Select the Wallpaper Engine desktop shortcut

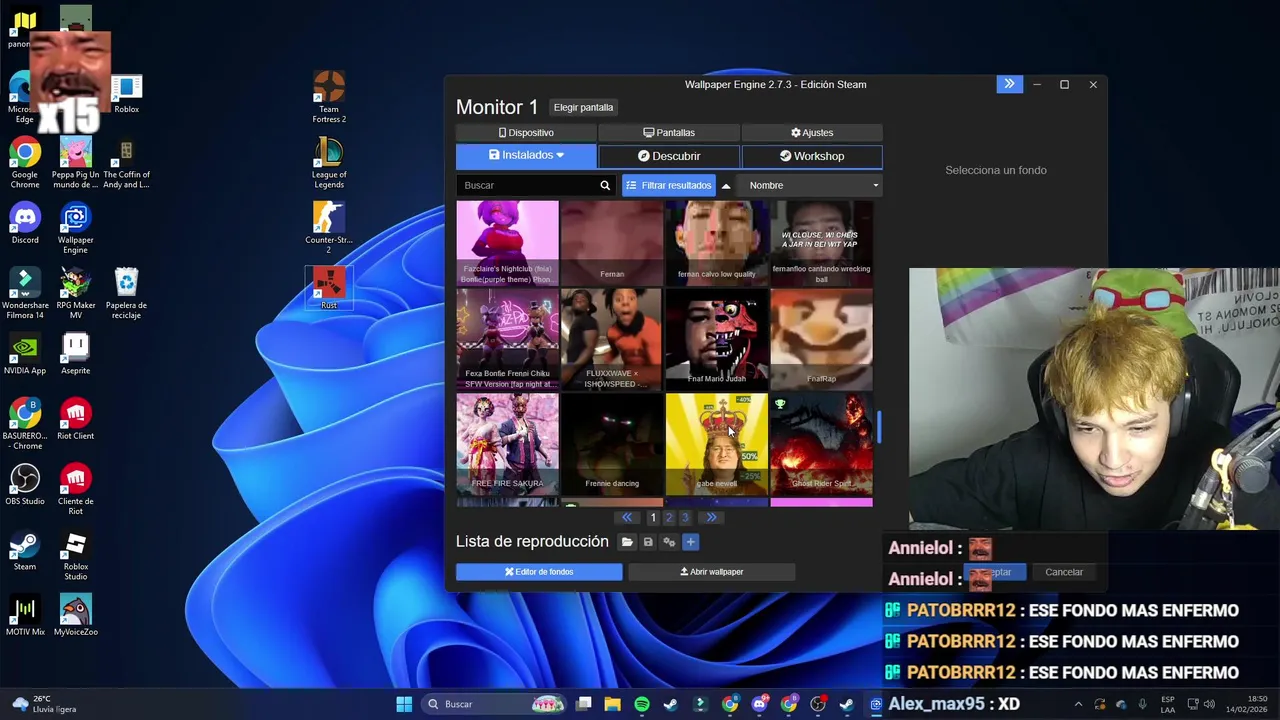click(75, 227)
